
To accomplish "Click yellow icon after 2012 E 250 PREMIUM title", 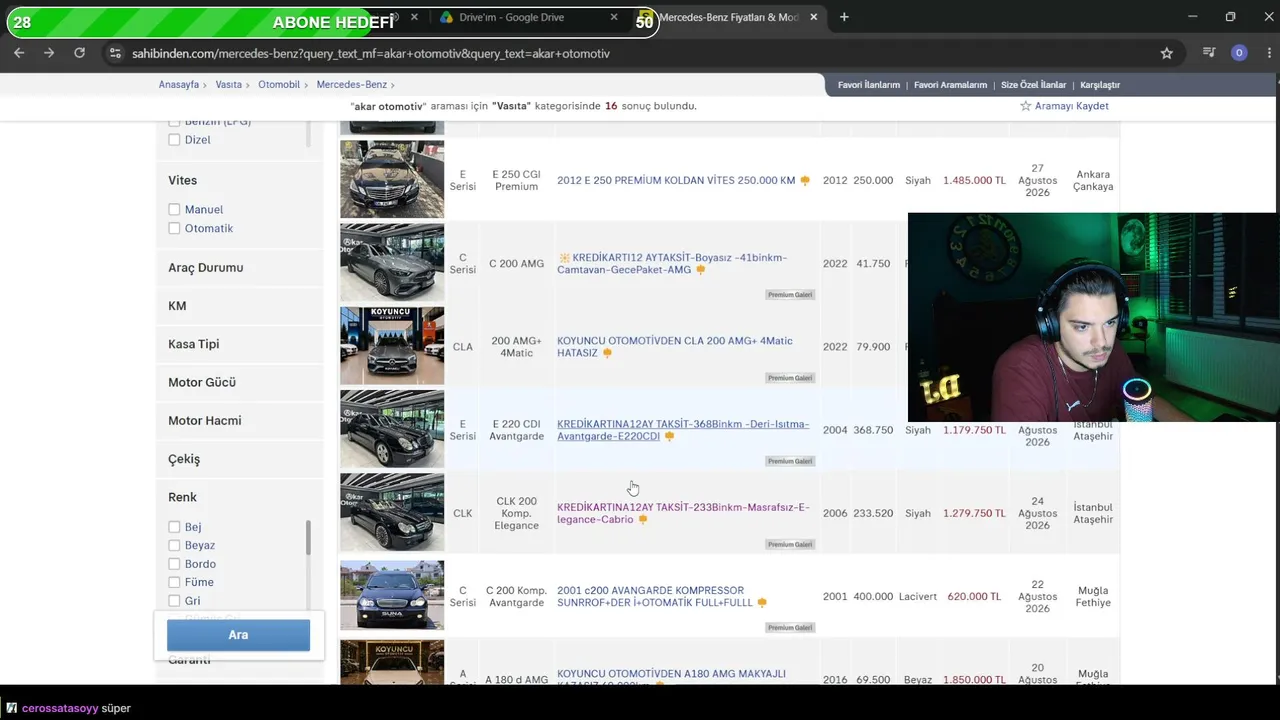I will (x=805, y=181).
